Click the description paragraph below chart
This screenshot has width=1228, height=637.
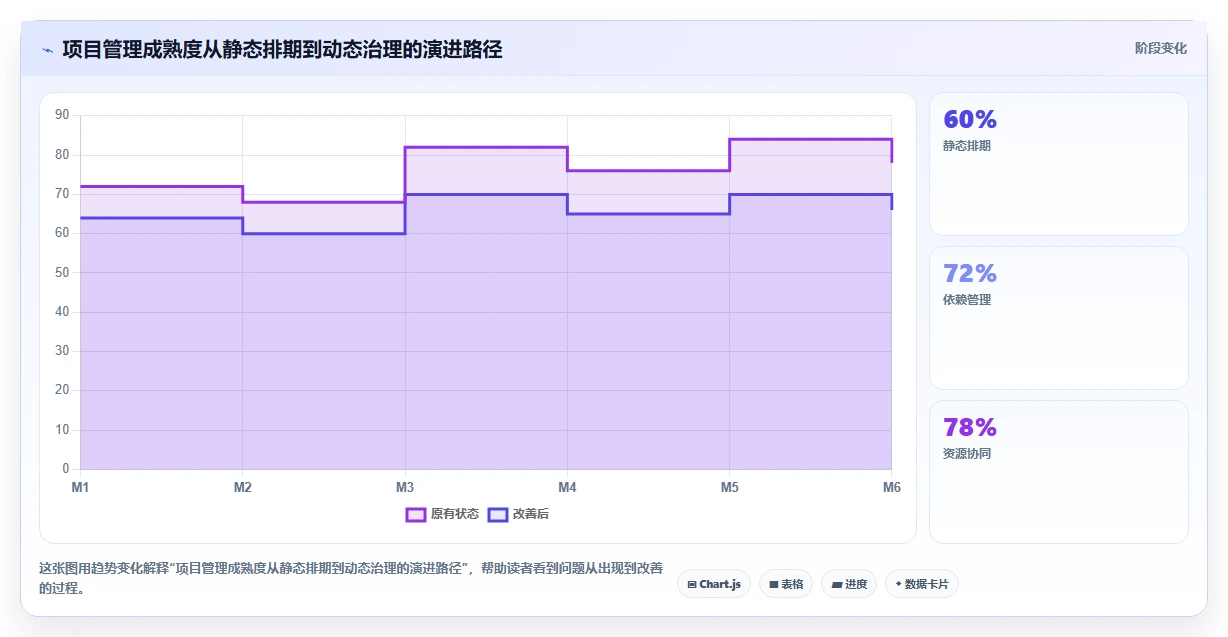tap(351, 578)
